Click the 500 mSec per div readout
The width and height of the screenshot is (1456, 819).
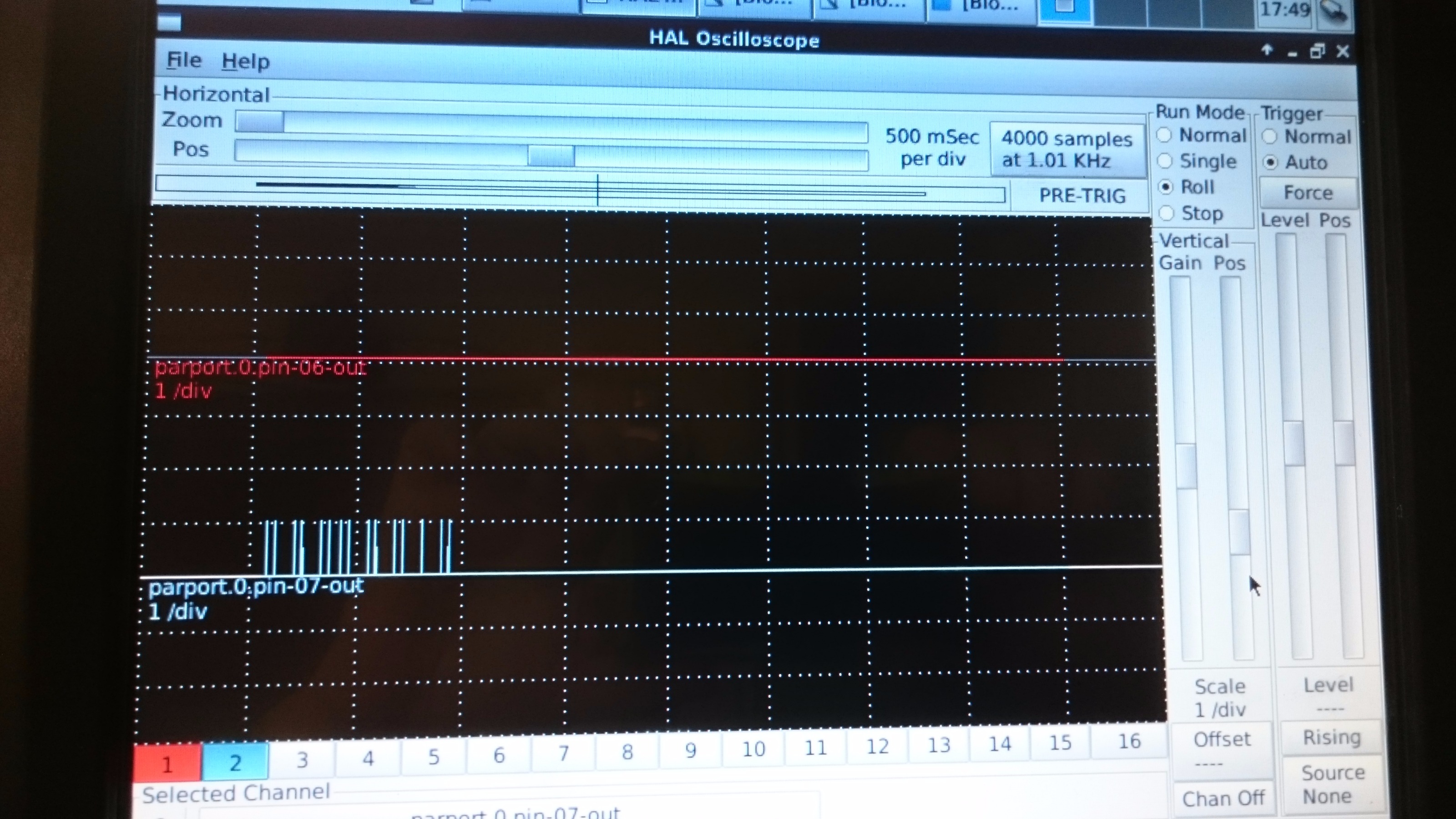(931, 147)
